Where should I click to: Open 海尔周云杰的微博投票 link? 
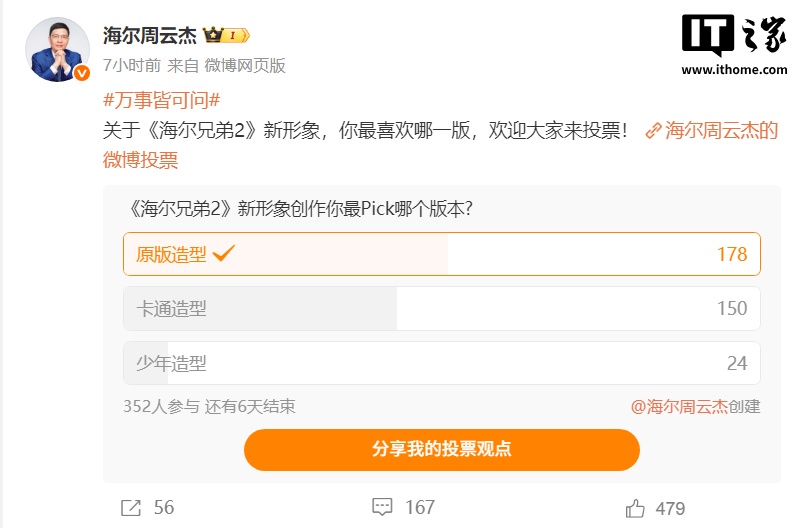721,131
